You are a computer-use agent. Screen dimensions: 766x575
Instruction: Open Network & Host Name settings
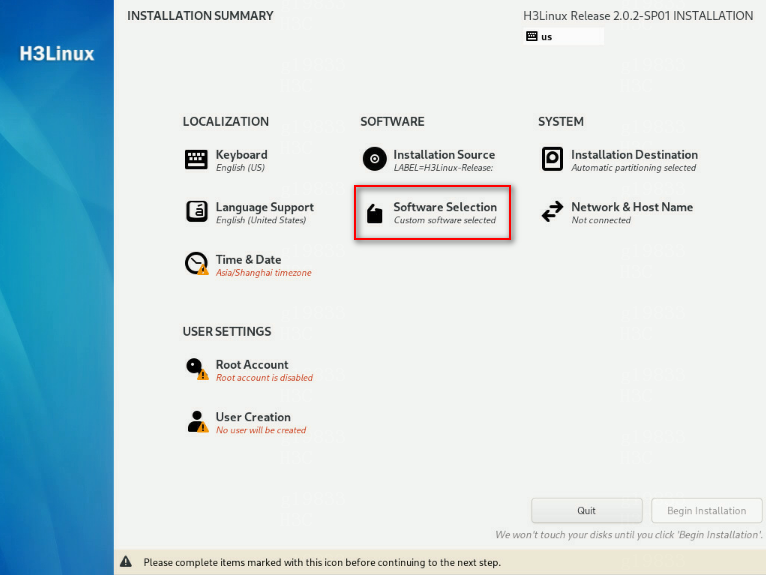click(632, 207)
